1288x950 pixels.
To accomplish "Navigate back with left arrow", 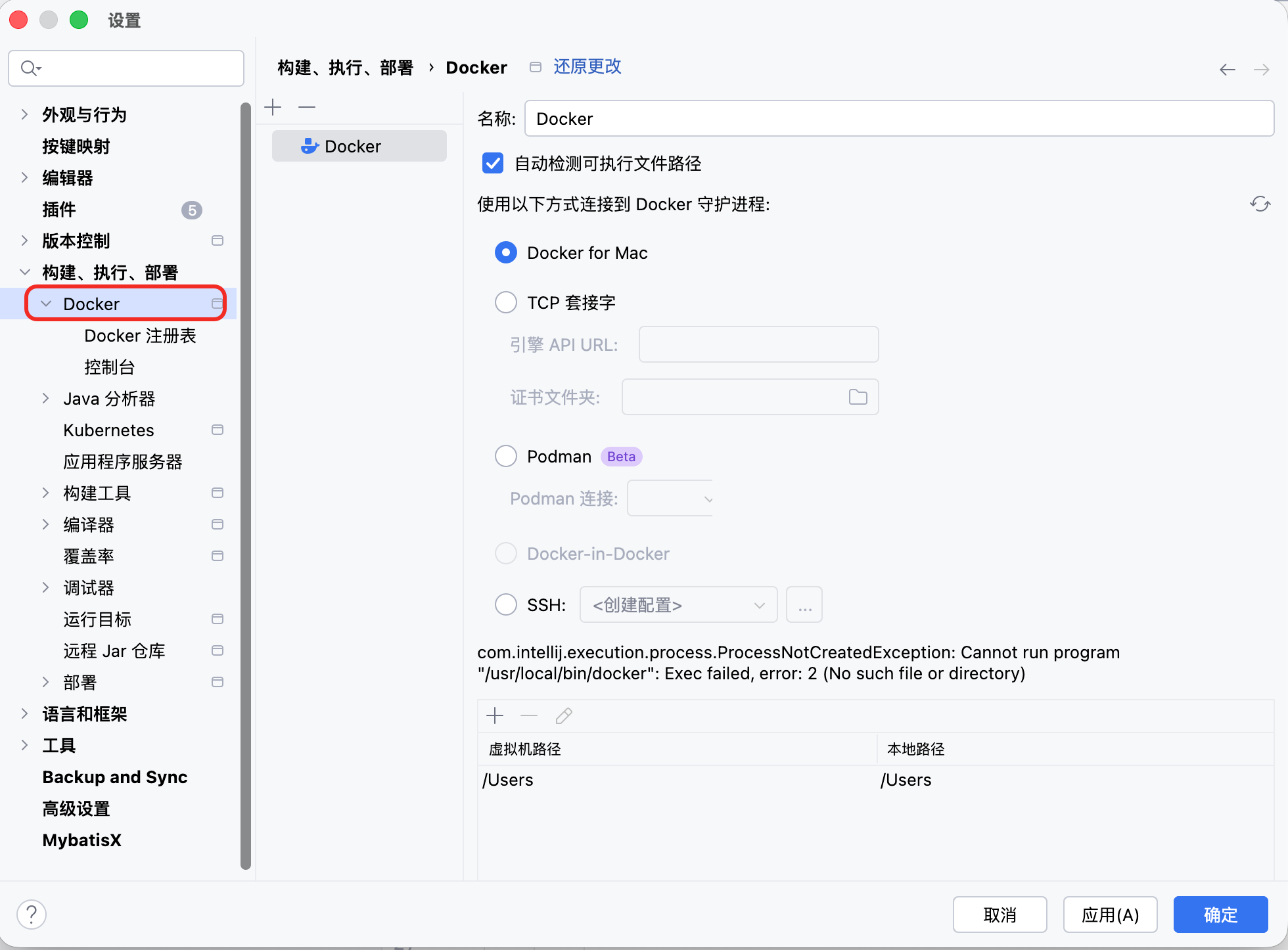I will click(1227, 70).
